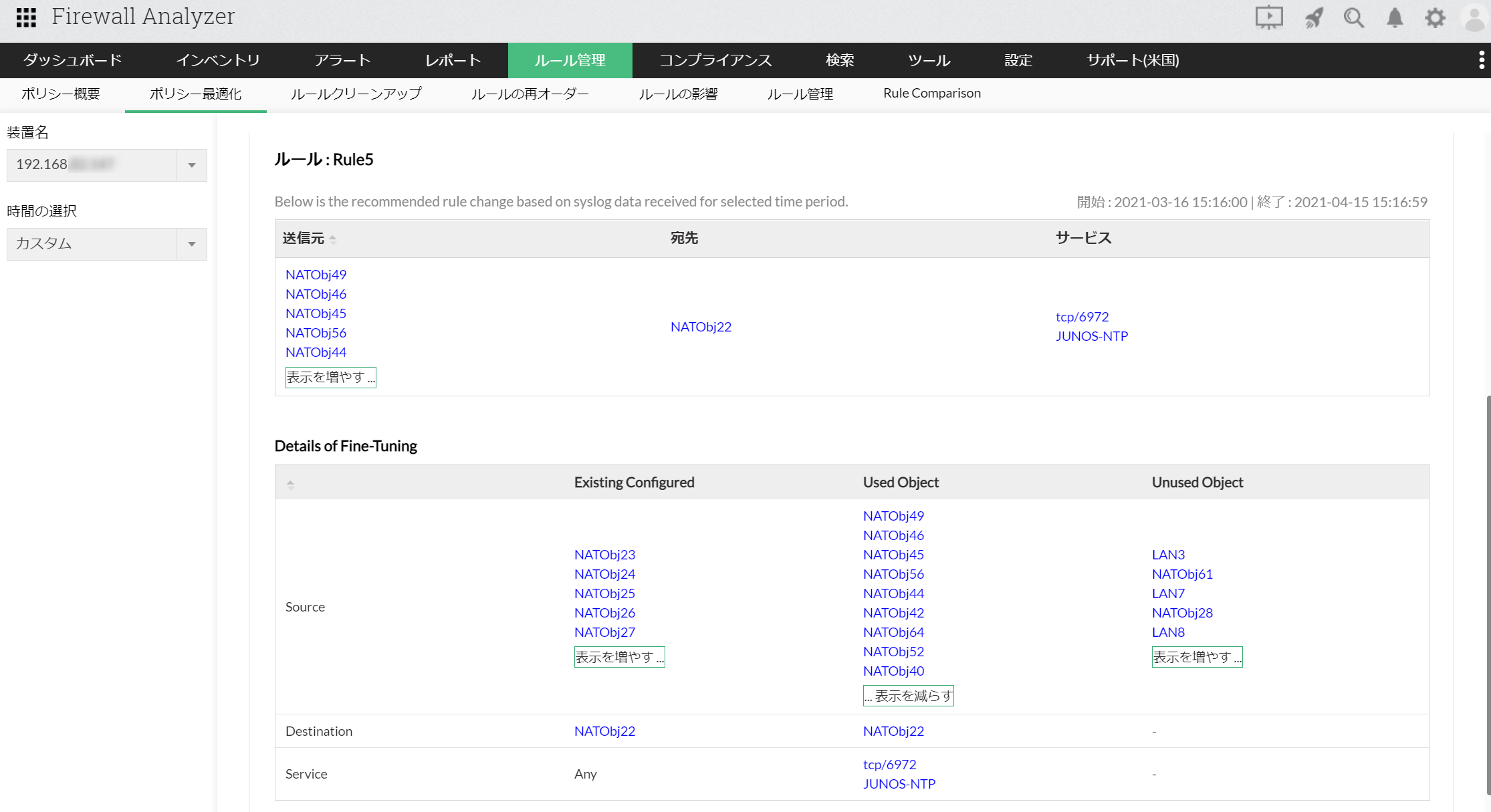The image size is (1491, 812).
Task: Open search with the magnifier icon
Action: 1354,17
